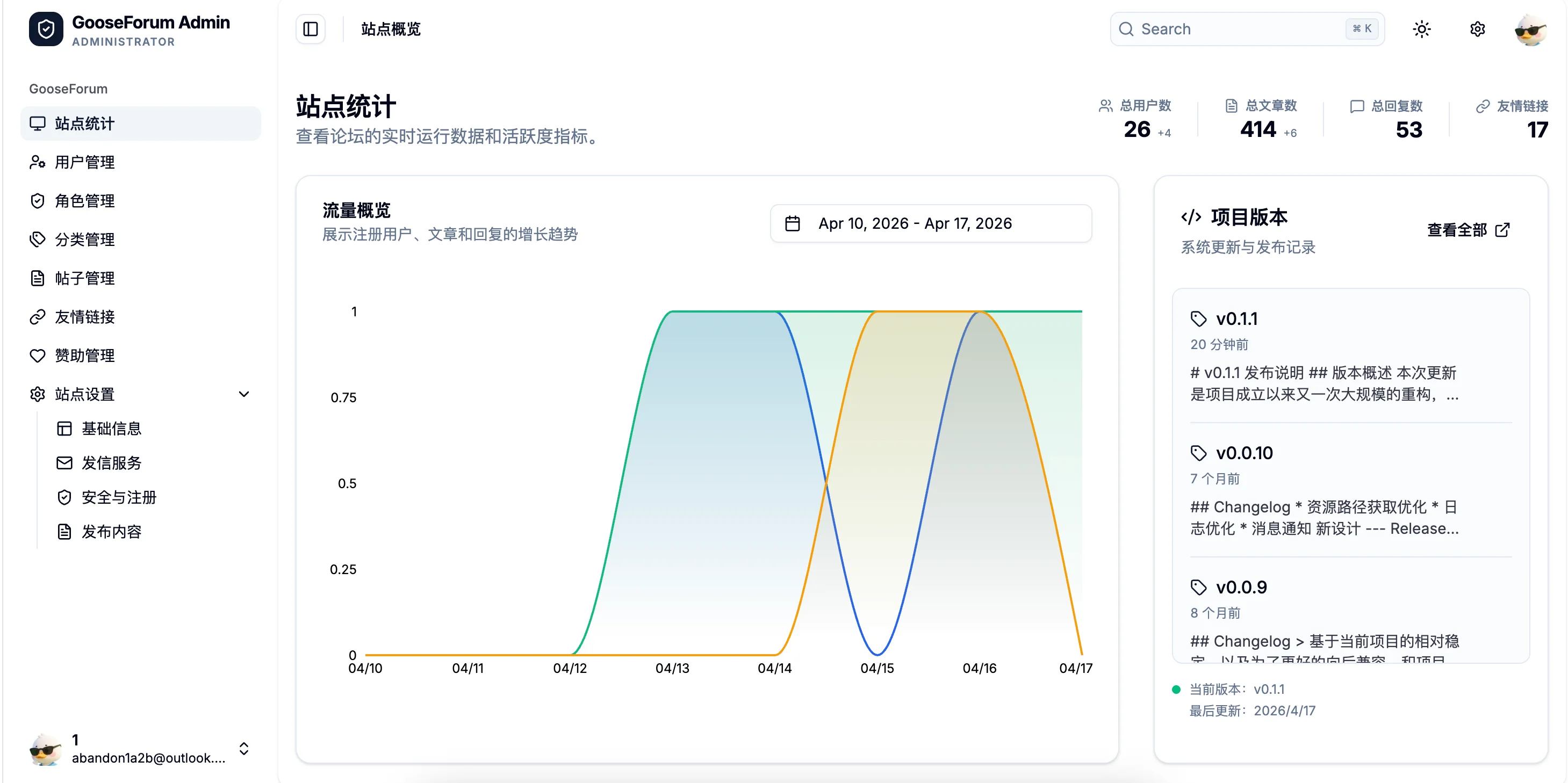The image size is (1568, 783).
Task: Click the settings gear icon in header
Action: (x=1477, y=29)
